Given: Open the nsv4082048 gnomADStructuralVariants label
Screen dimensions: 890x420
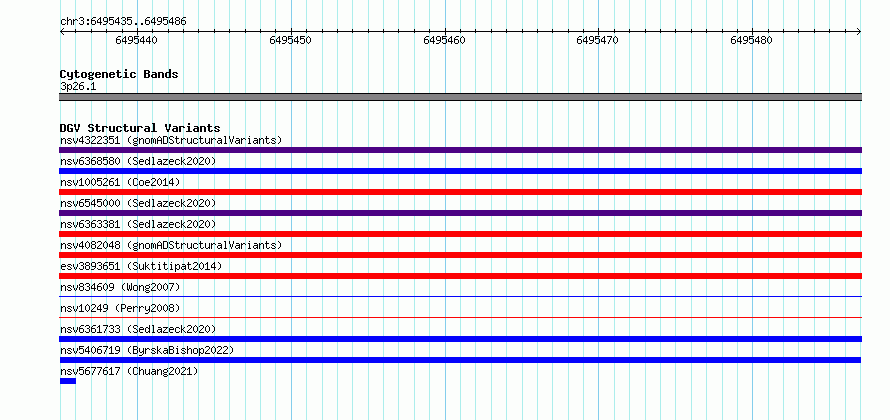Looking at the screenshot, I should (171, 245).
